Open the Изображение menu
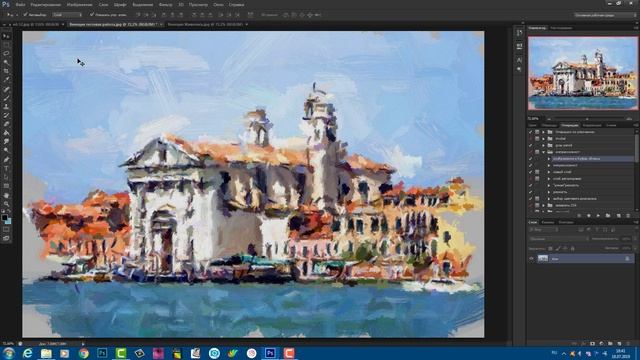640x360 pixels. click(x=79, y=4)
